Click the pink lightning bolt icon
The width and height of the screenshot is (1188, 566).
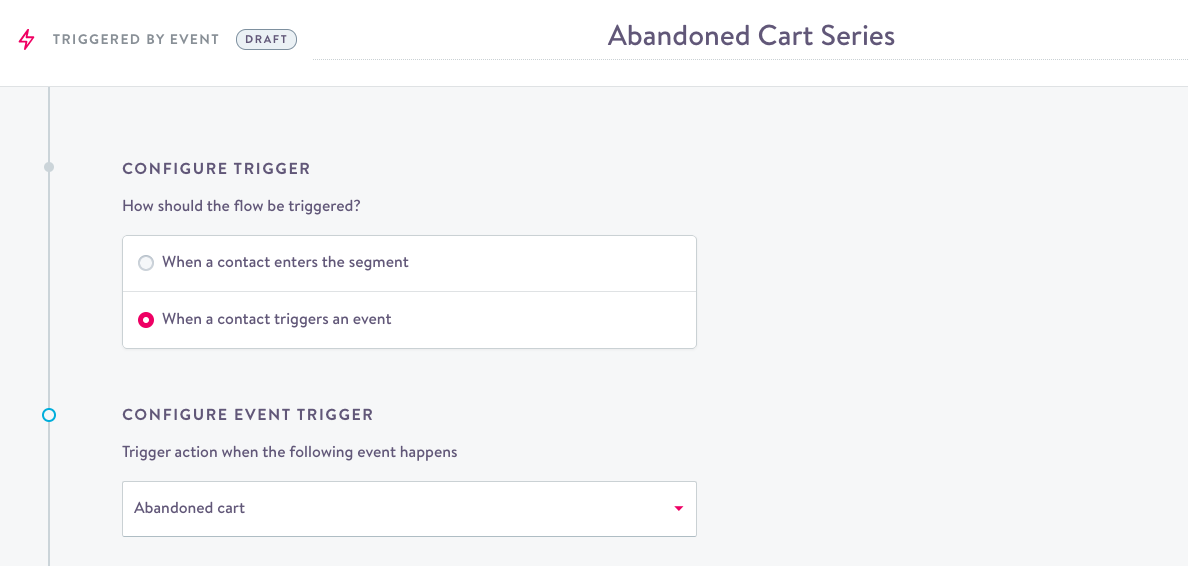pyautogui.click(x=27, y=40)
